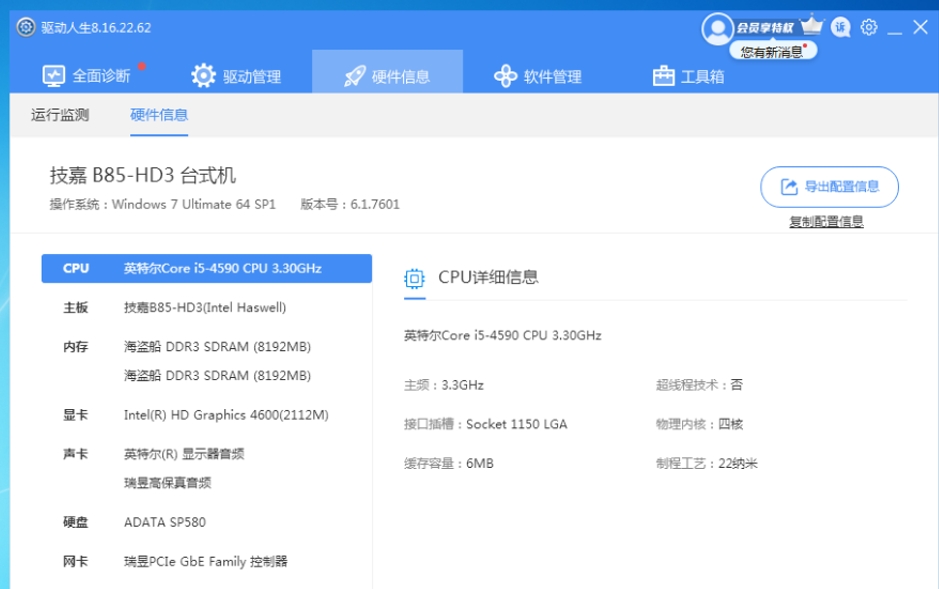Open settings via the title bar gear icon
939x589 pixels.
point(869,28)
